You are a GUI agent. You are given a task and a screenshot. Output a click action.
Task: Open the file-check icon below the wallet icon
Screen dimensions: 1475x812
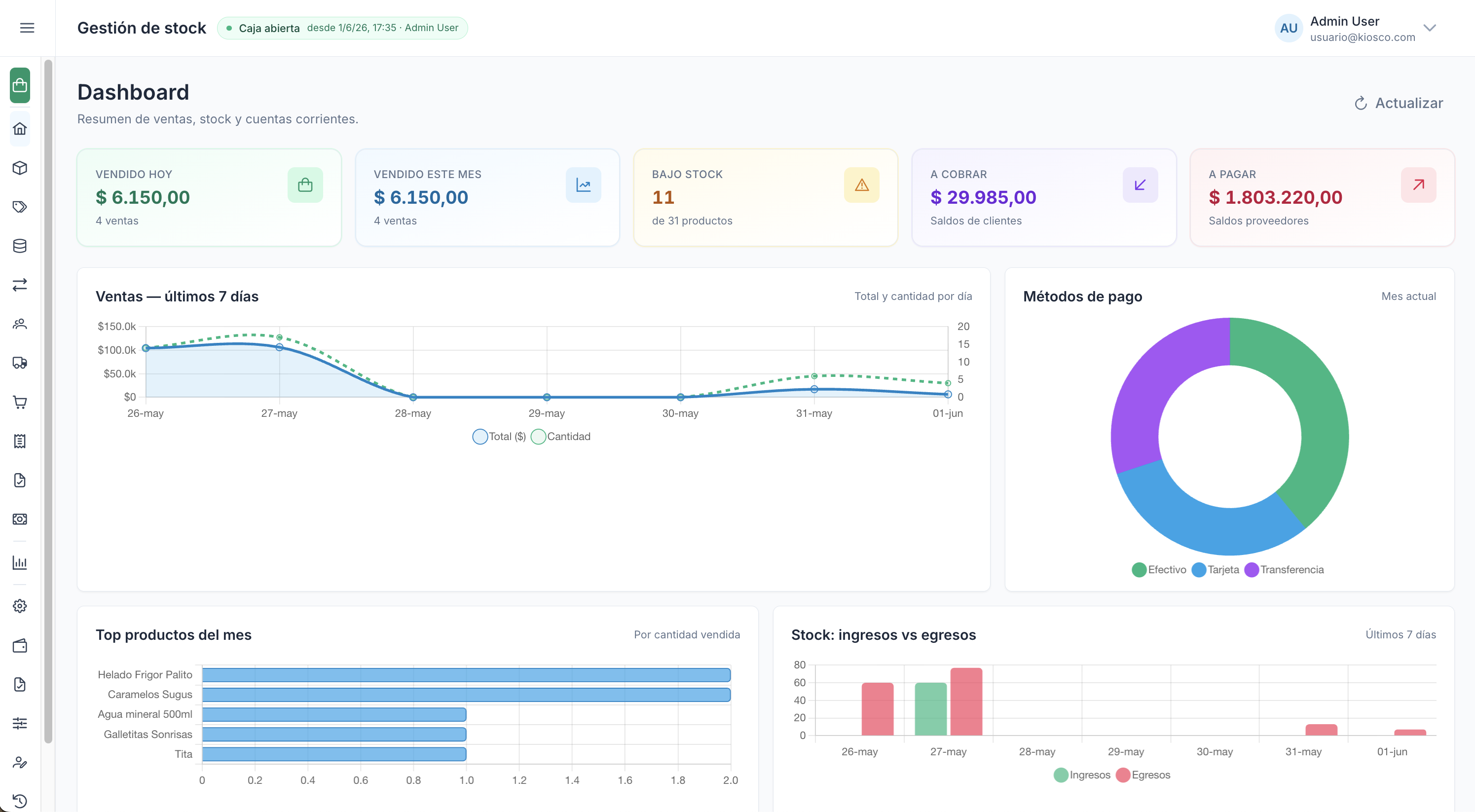(x=20, y=684)
